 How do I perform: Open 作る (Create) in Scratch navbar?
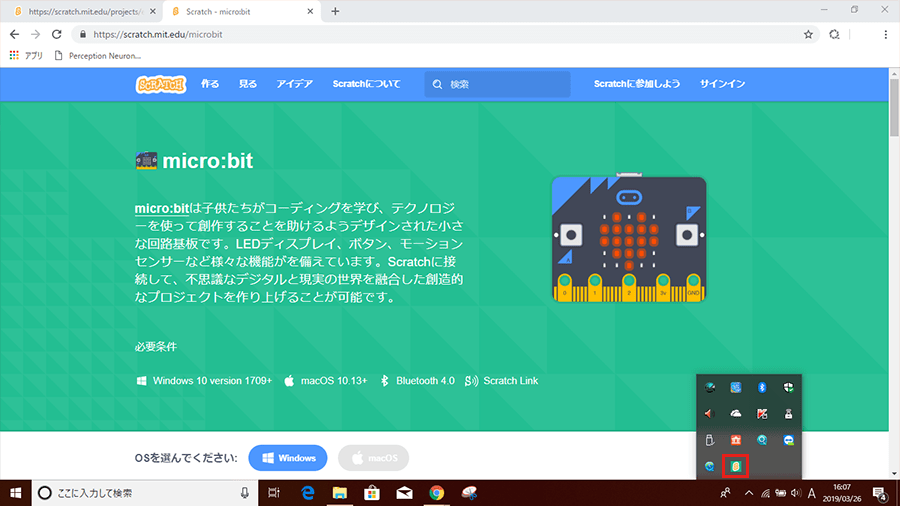click(210, 84)
